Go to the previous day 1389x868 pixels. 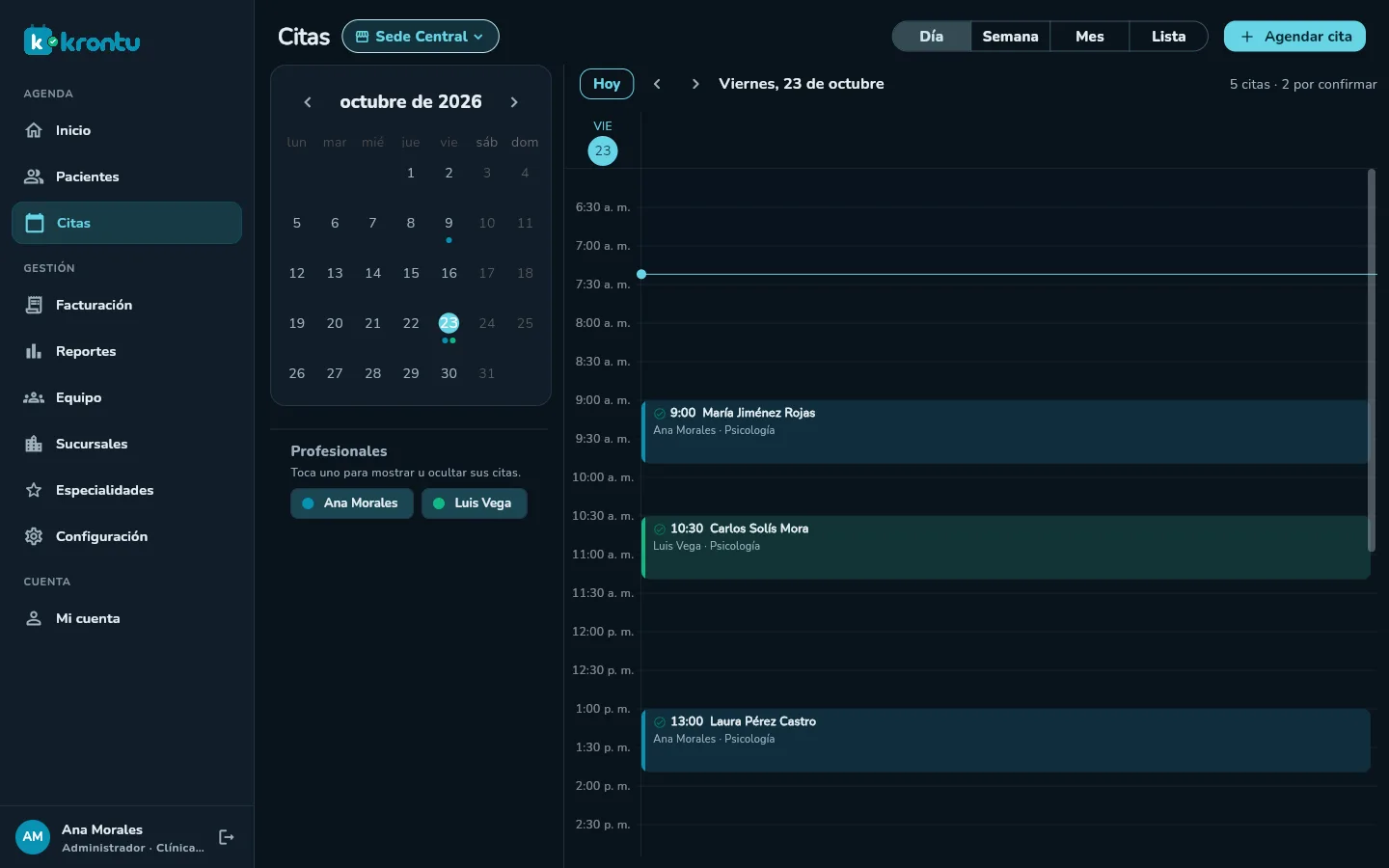(657, 84)
